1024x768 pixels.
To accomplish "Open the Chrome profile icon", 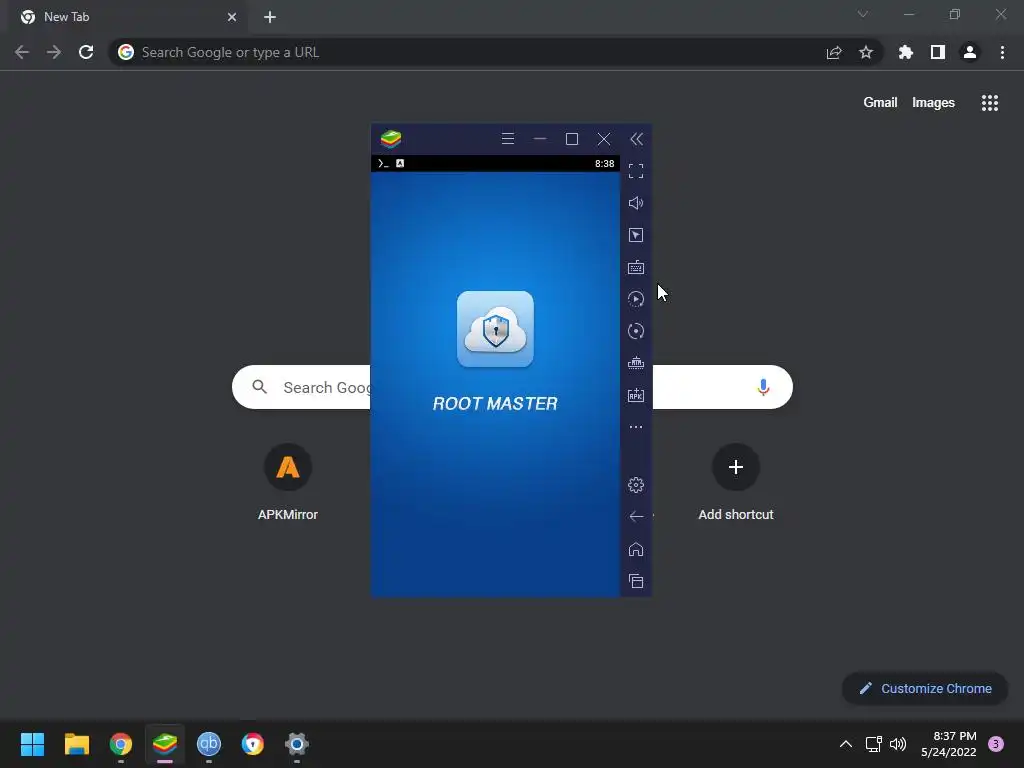I will [x=969, y=52].
